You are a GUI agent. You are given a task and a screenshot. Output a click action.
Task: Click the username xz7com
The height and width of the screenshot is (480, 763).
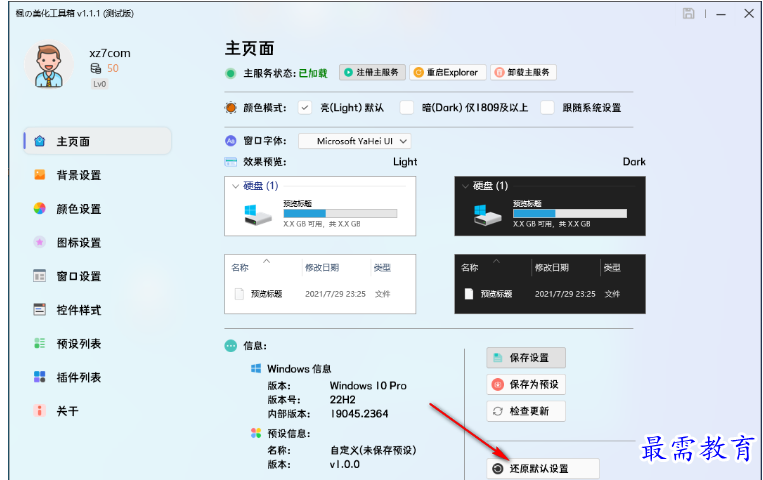coord(110,53)
